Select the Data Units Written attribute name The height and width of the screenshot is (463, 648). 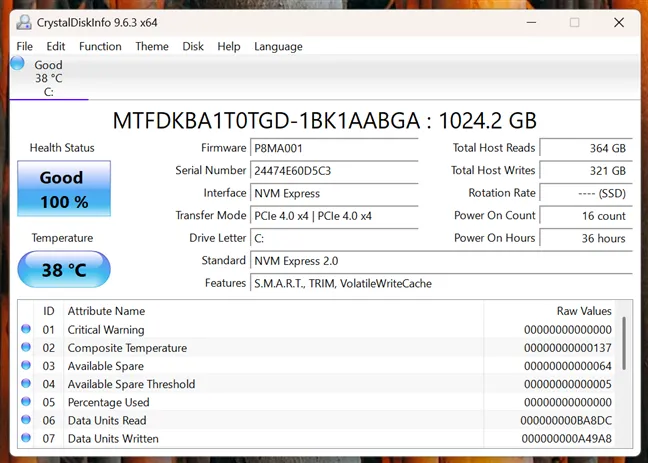click(113, 439)
